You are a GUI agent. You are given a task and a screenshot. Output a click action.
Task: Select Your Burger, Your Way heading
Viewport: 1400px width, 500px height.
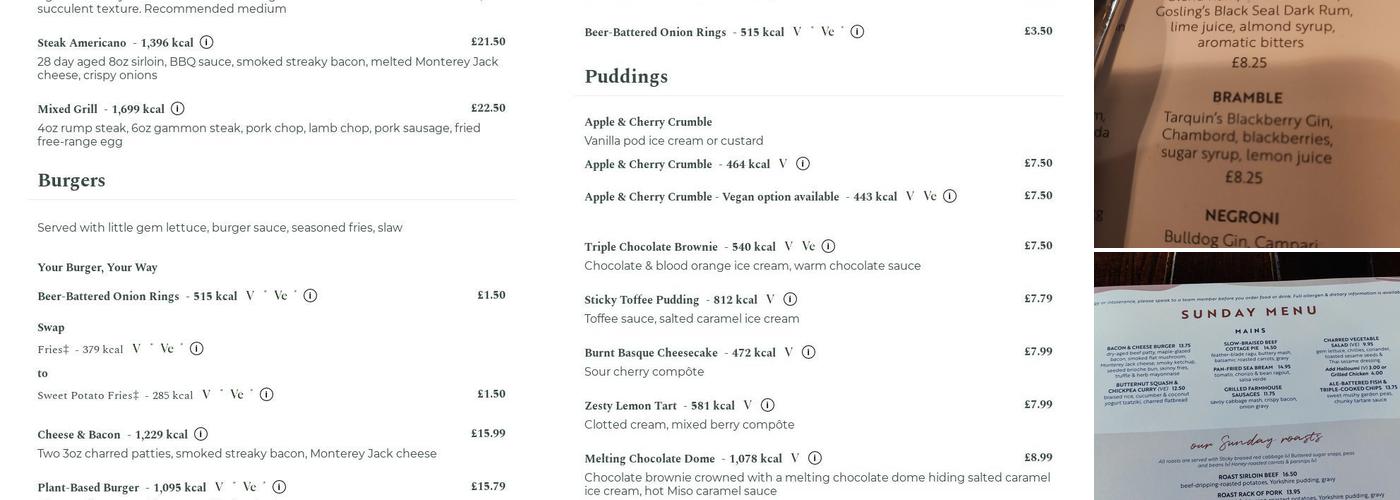97,268
